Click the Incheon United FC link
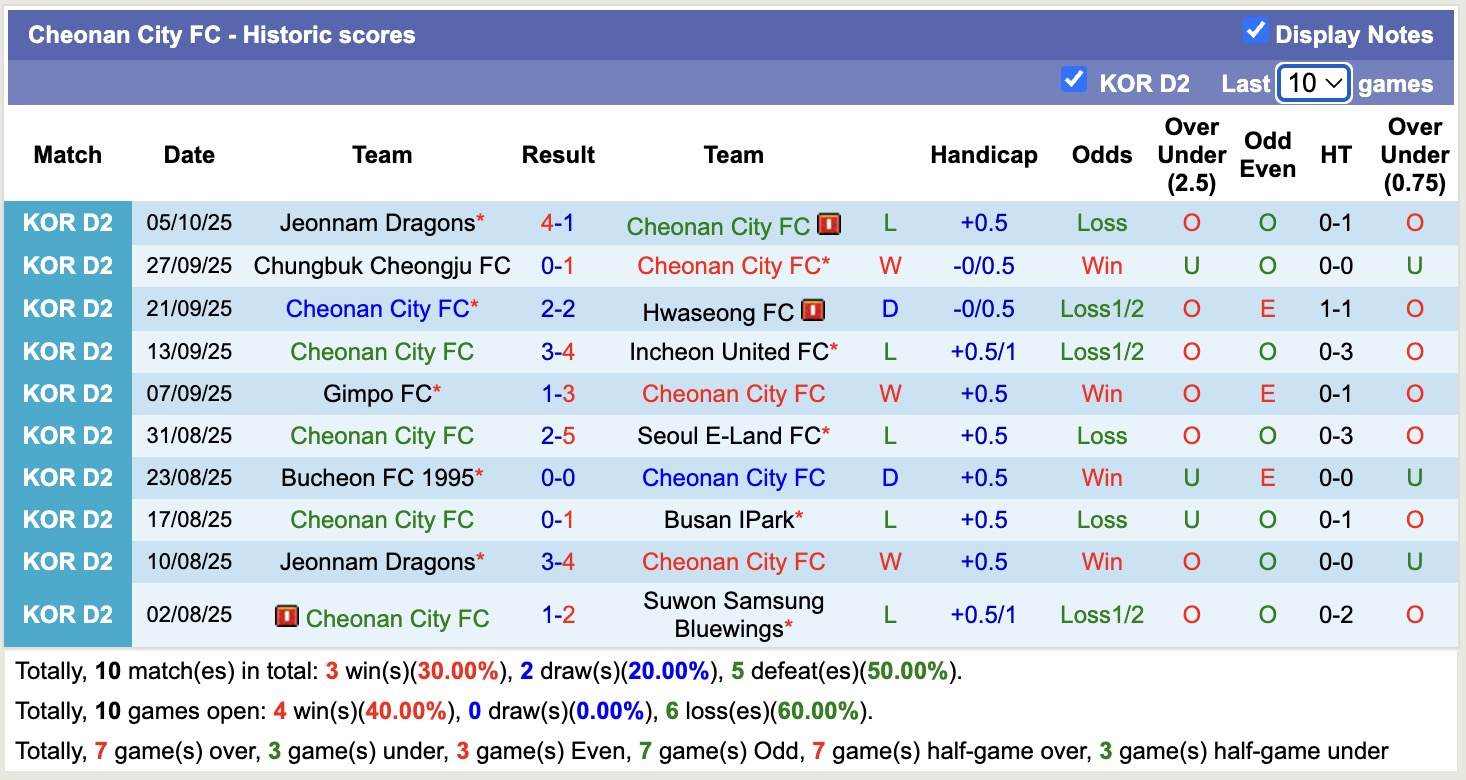The height and width of the screenshot is (780, 1466). (x=728, y=351)
